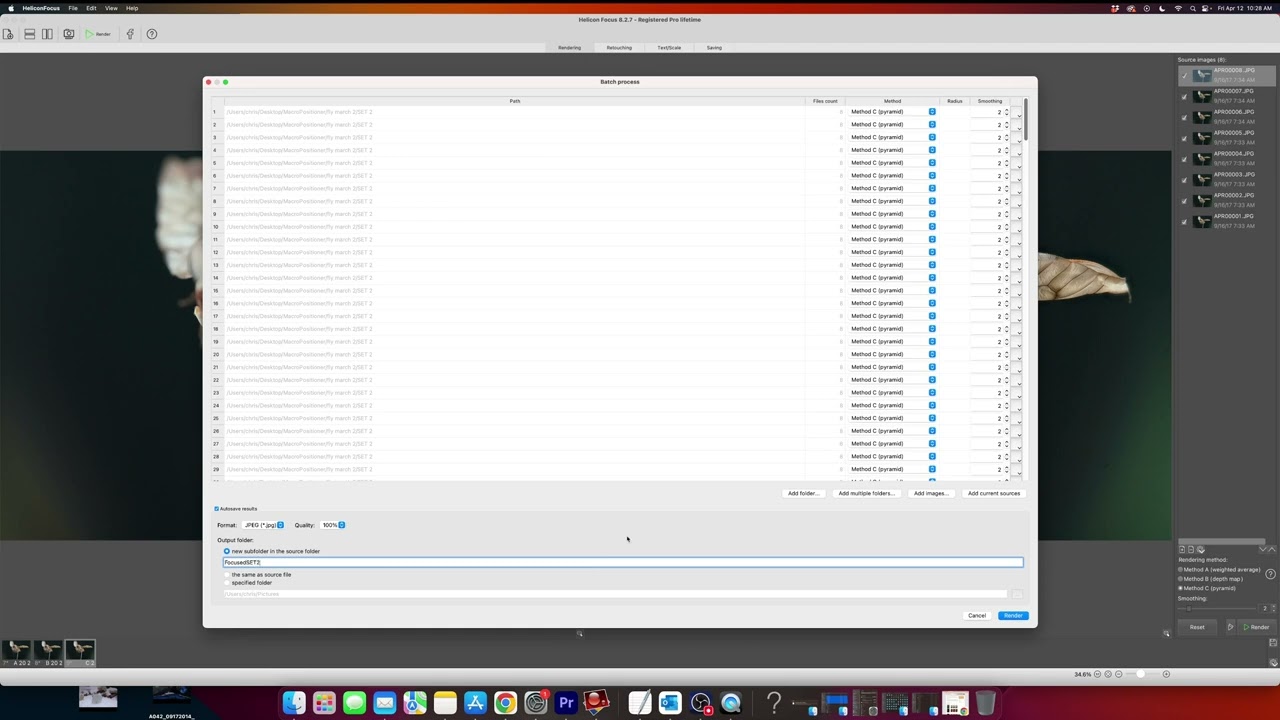The height and width of the screenshot is (720, 1280).
Task: Open the View menu
Action: point(111,8)
